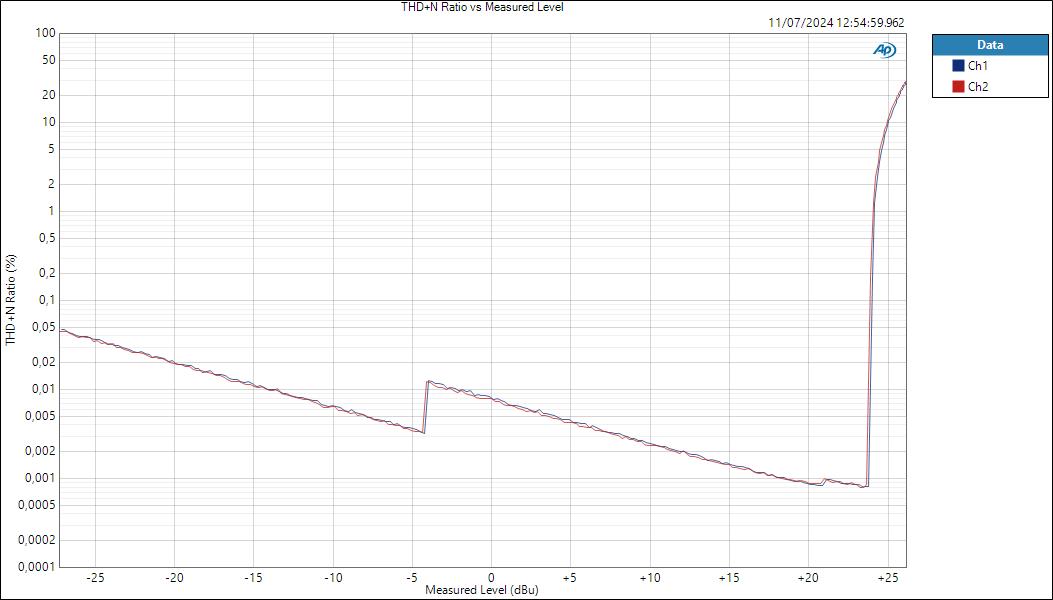Click the +25 tick label on the X axis
This screenshot has height=600, width=1053.
[886, 575]
